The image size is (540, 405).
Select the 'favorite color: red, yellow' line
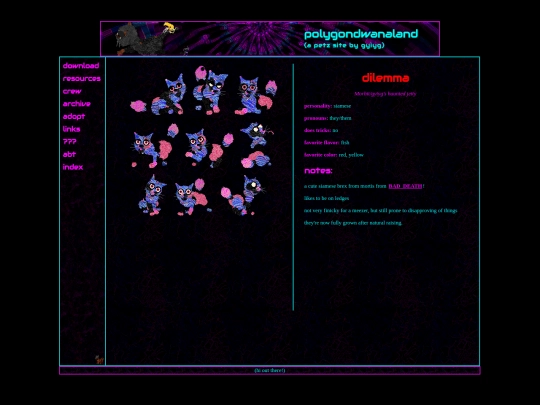point(334,155)
